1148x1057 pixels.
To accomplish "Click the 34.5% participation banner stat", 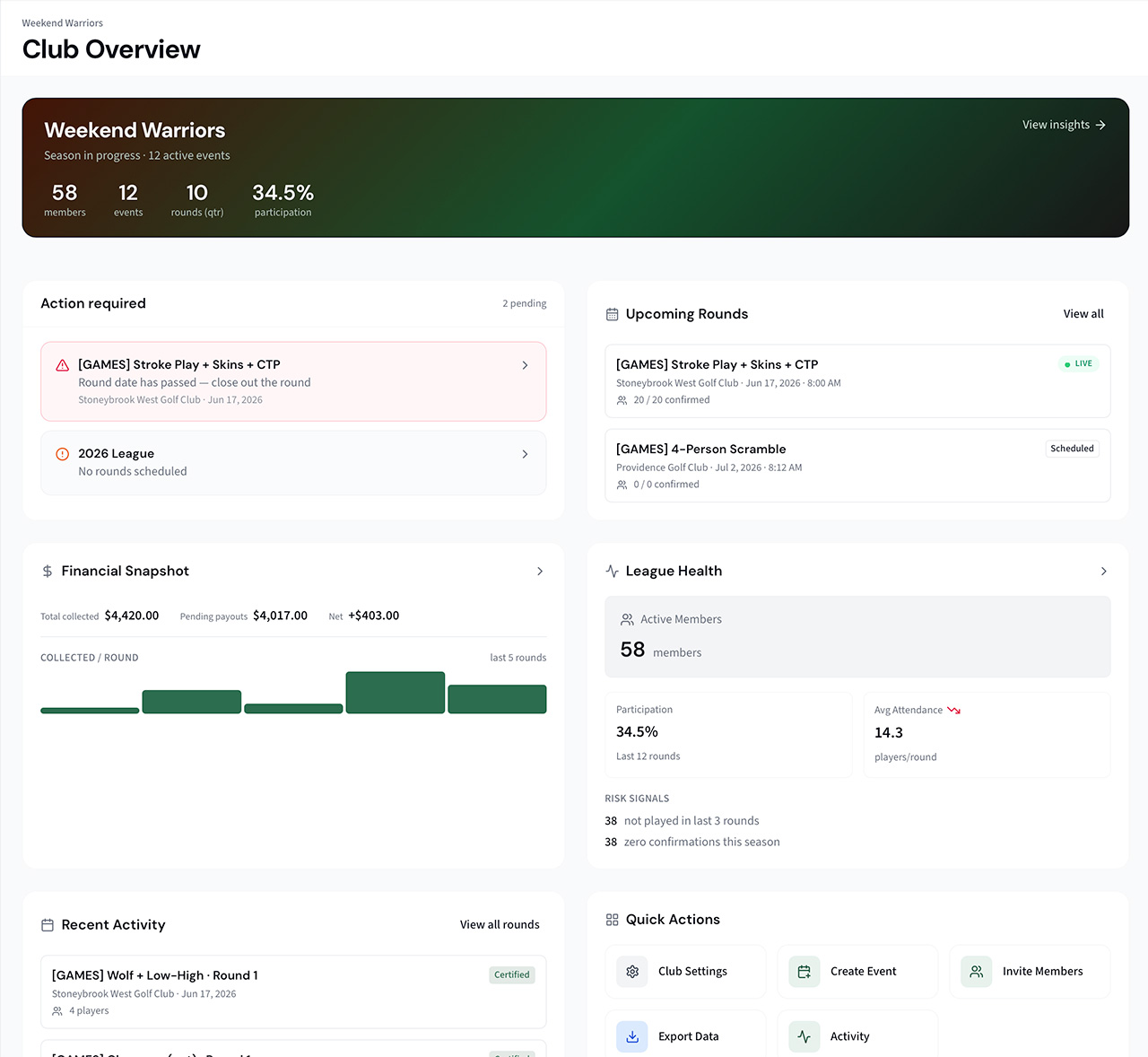I will pos(283,201).
